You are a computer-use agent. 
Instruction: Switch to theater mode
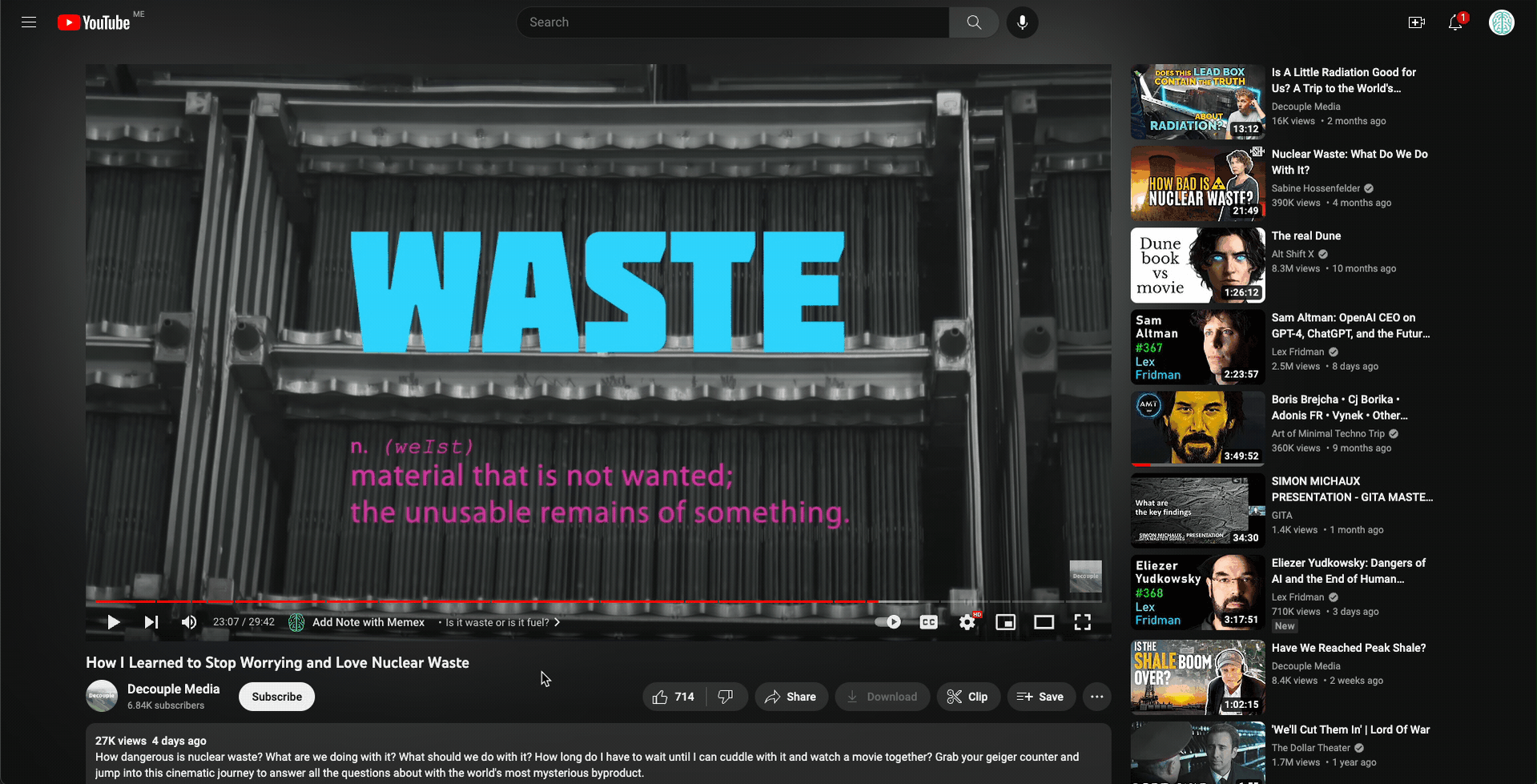coord(1044,622)
